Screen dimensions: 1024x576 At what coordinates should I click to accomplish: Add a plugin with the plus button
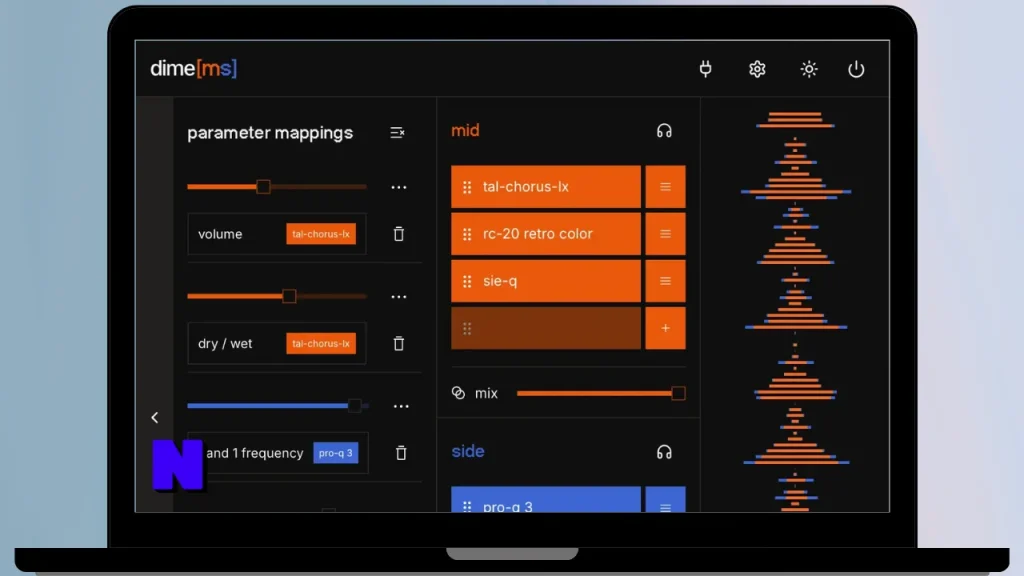[x=665, y=328]
